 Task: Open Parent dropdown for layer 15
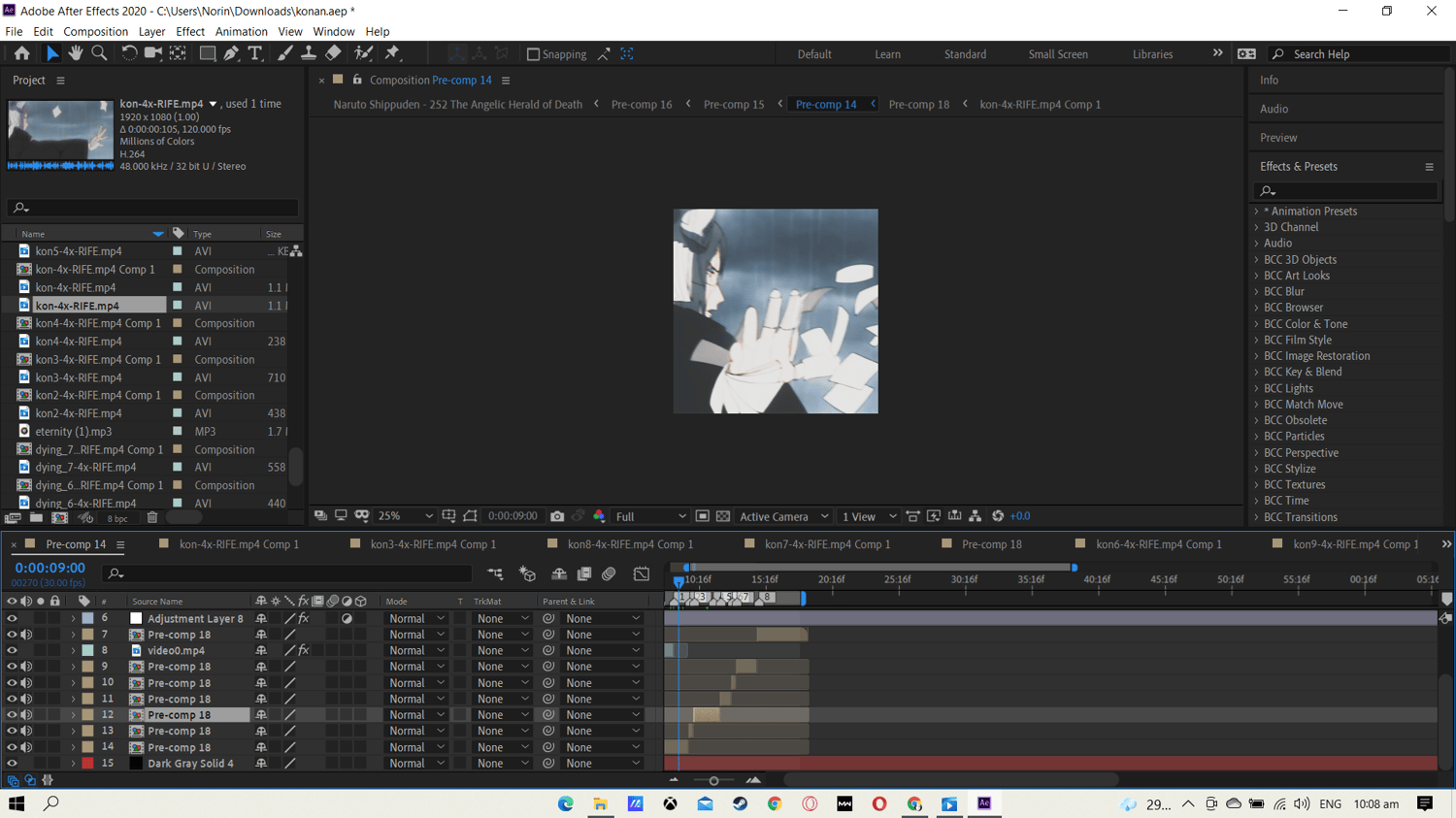click(x=602, y=764)
